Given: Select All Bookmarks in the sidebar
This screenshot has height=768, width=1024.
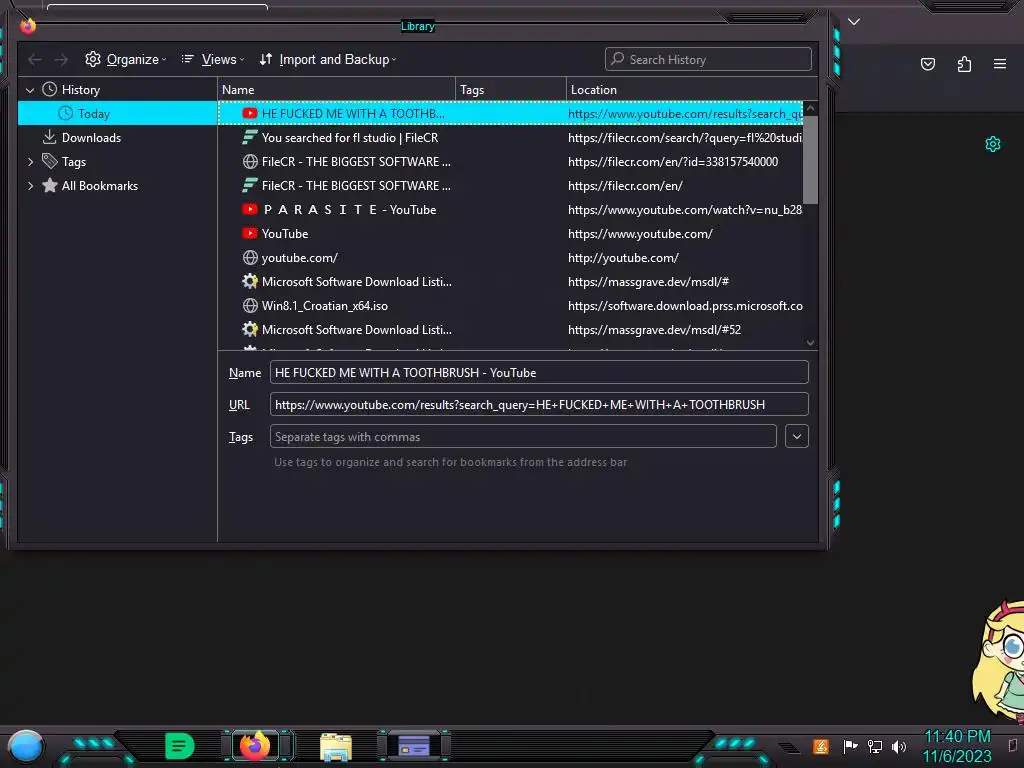Looking at the screenshot, I should [100, 186].
